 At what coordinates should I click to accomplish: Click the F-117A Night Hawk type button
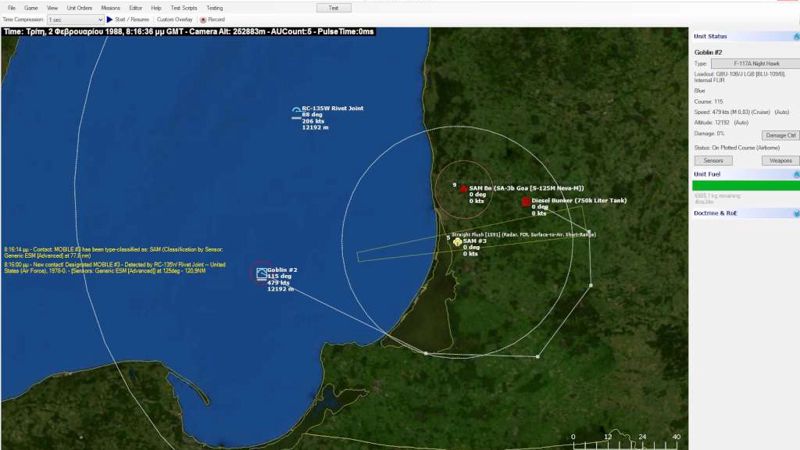click(x=756, y=64)
